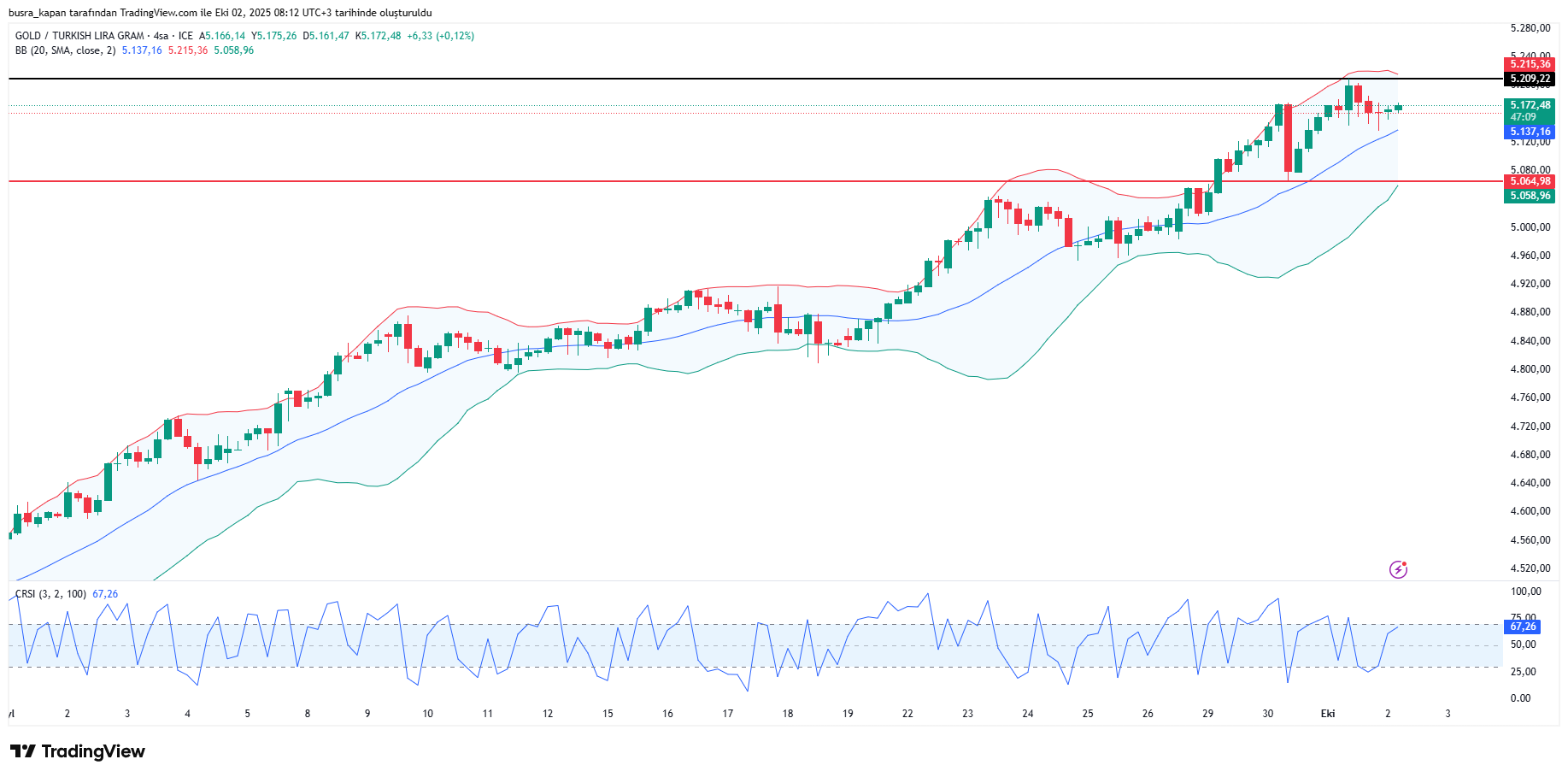Click the Eki month label on time axis
The height and width of the screenshot is (777, 1568).
(x=1327, y=714)
